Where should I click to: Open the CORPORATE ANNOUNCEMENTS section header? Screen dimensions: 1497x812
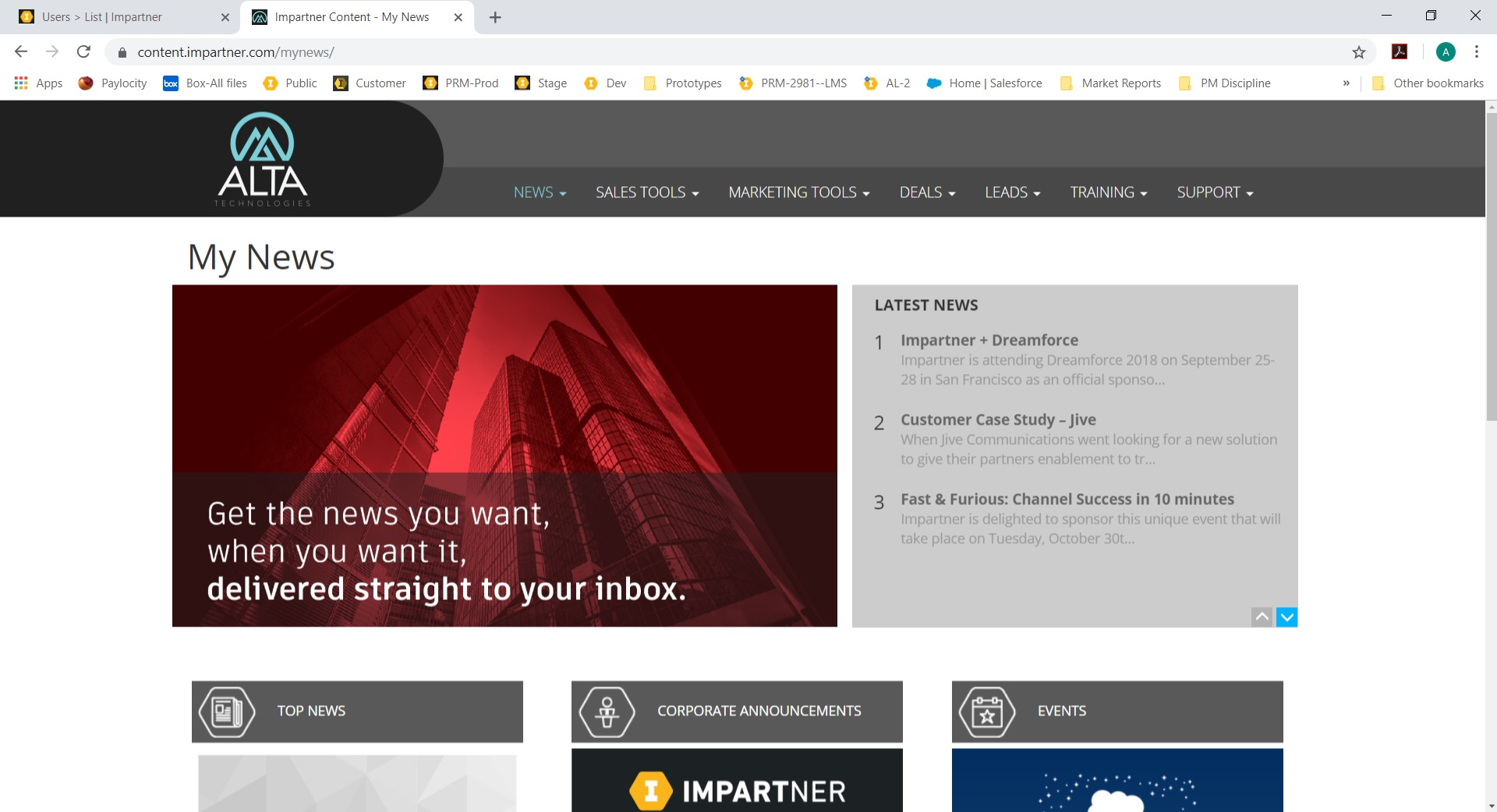tap(737, 711)
